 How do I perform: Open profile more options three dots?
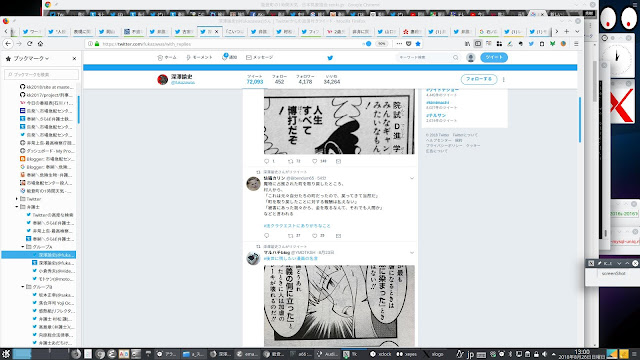(503, 80)
